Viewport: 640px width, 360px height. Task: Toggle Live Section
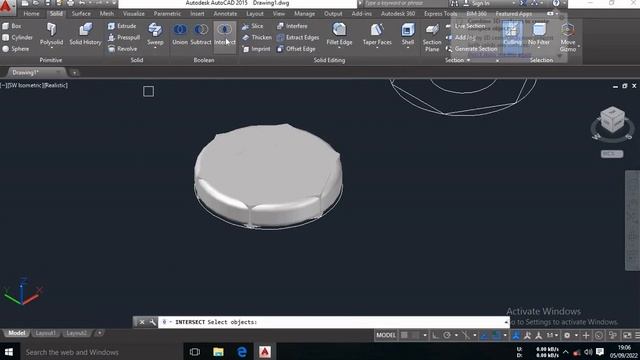pos(465,26)
